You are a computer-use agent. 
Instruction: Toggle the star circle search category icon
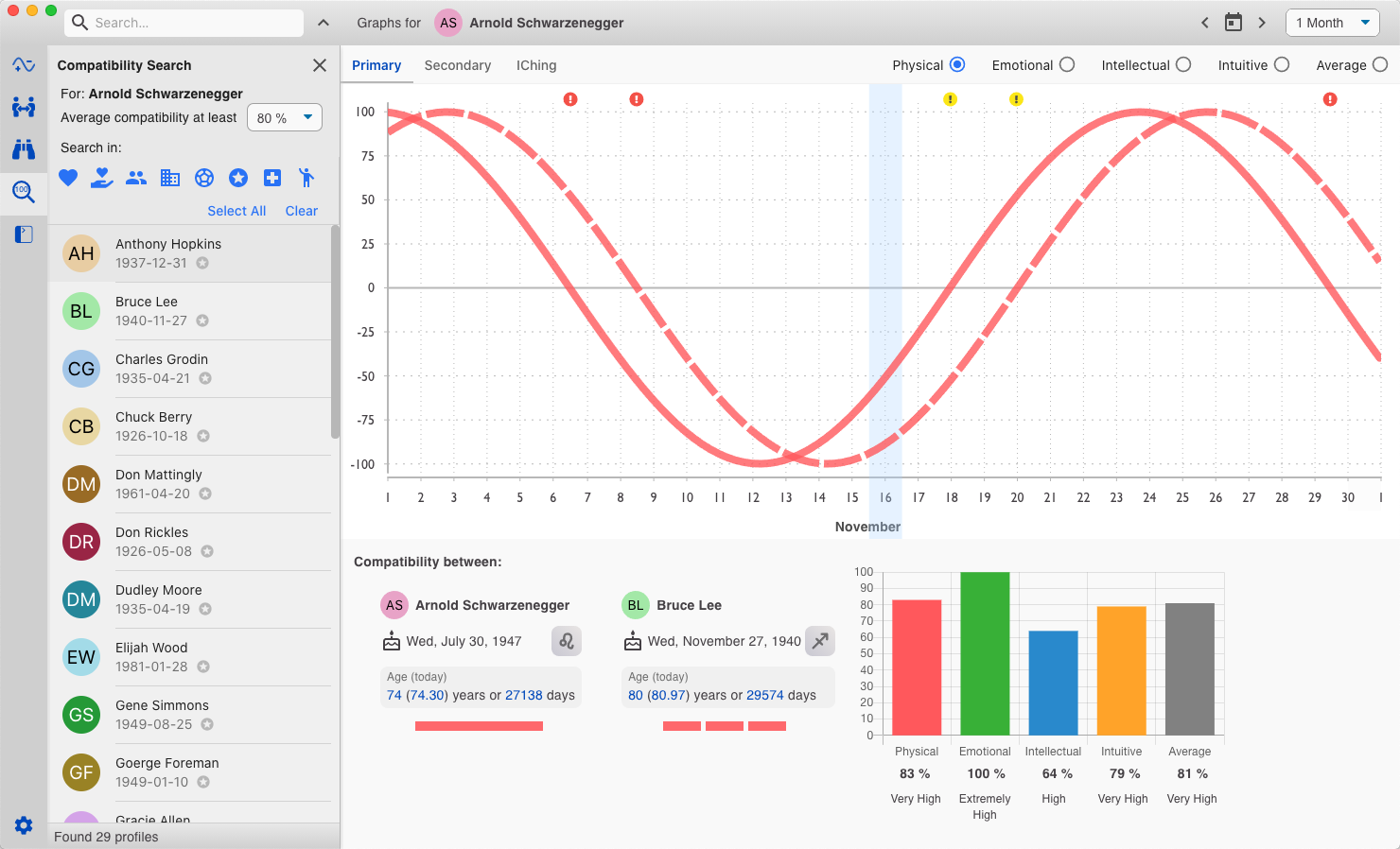click(238, 178)
